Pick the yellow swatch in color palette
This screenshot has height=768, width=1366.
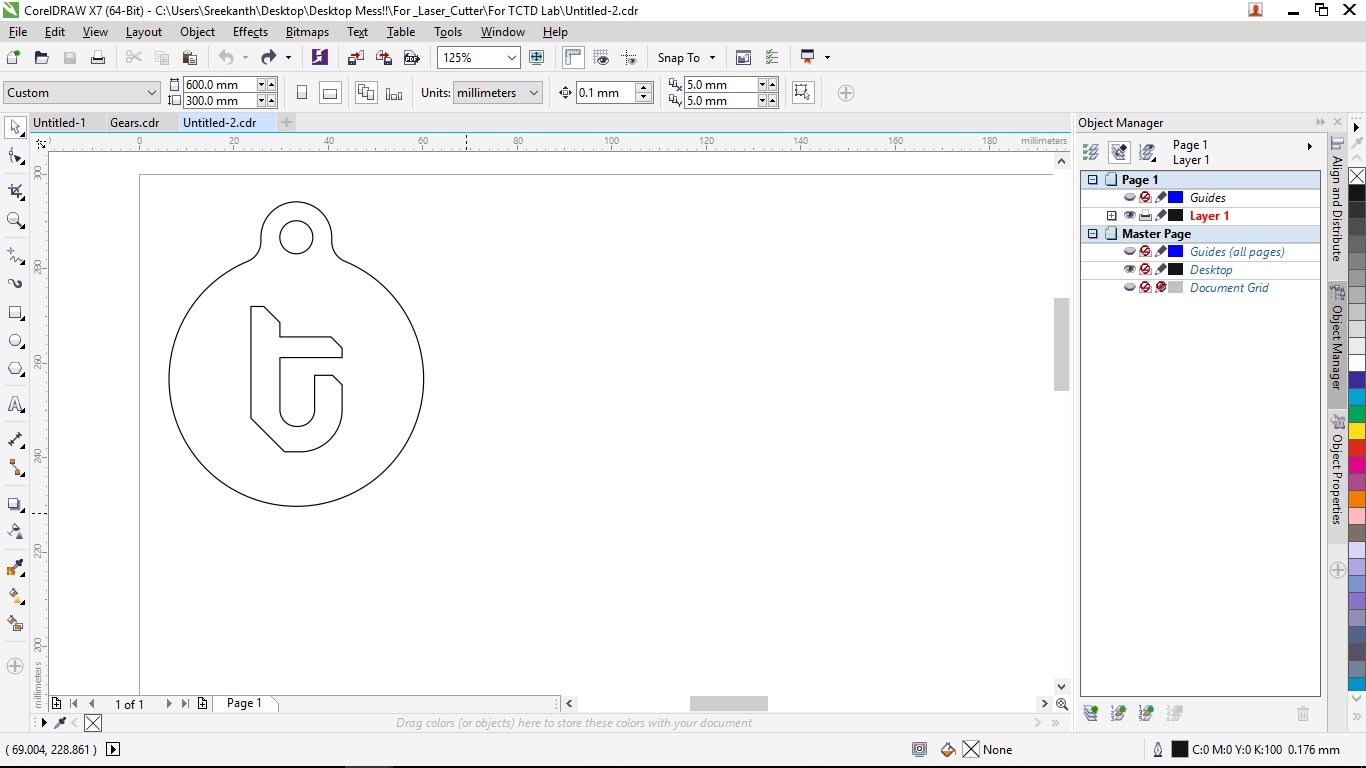tap(1357, 431)
